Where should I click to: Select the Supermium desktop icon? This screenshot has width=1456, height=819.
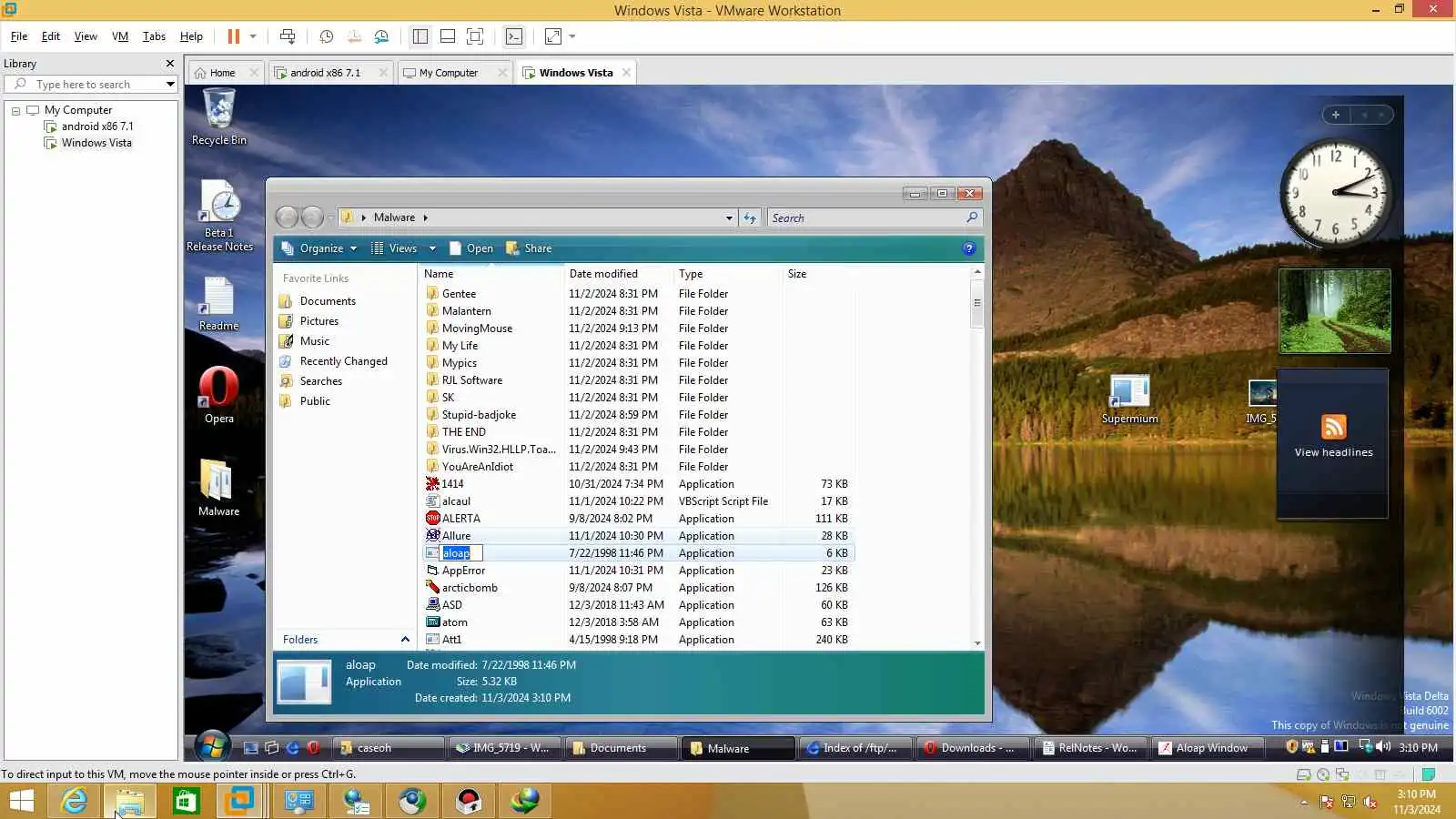point(1129,399)
